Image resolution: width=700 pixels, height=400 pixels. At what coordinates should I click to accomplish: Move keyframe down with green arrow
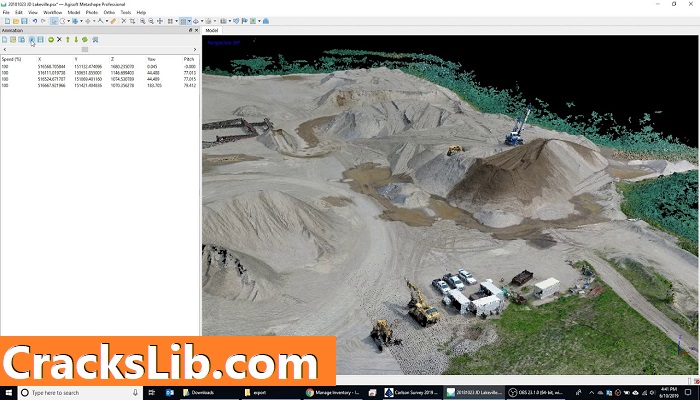tap(76, 40)
